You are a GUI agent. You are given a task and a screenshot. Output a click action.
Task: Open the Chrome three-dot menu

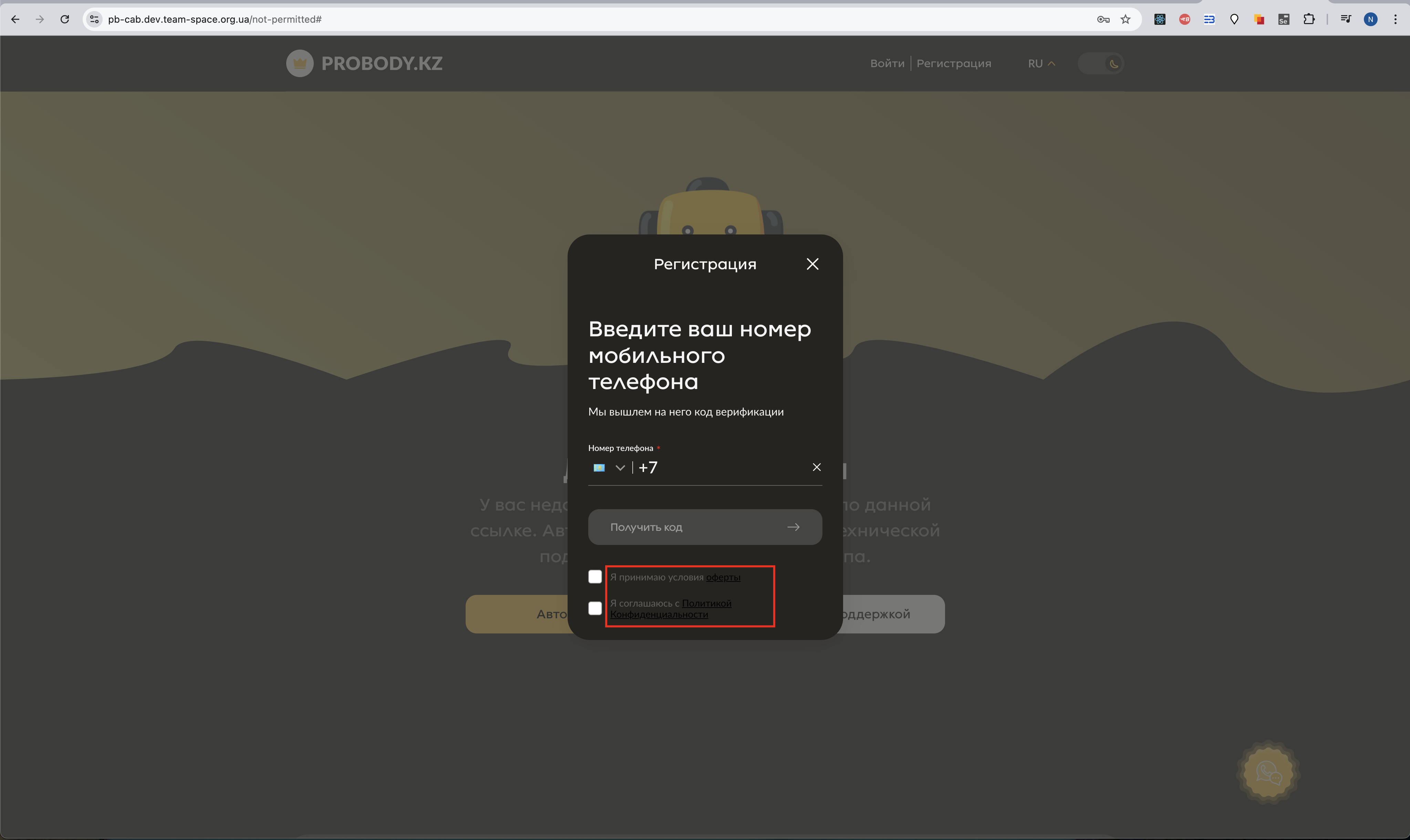[1395, 19]
